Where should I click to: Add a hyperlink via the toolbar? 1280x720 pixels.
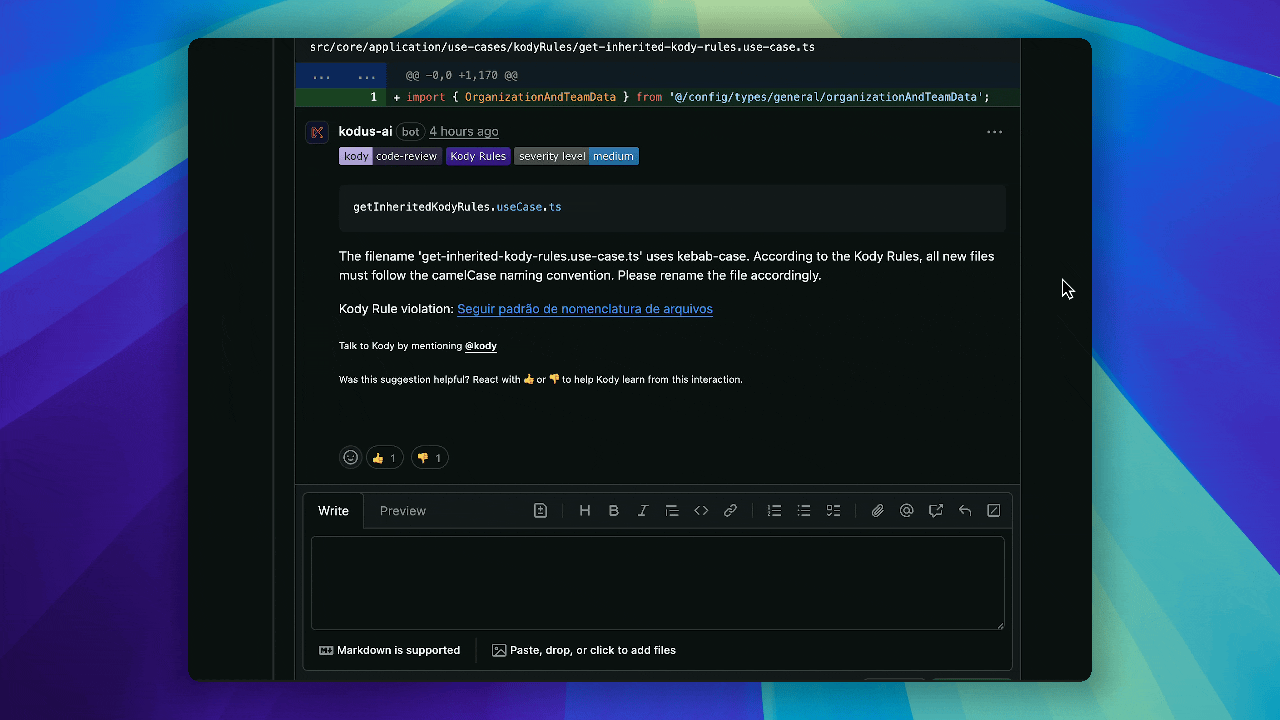click(x=730, y=511)
